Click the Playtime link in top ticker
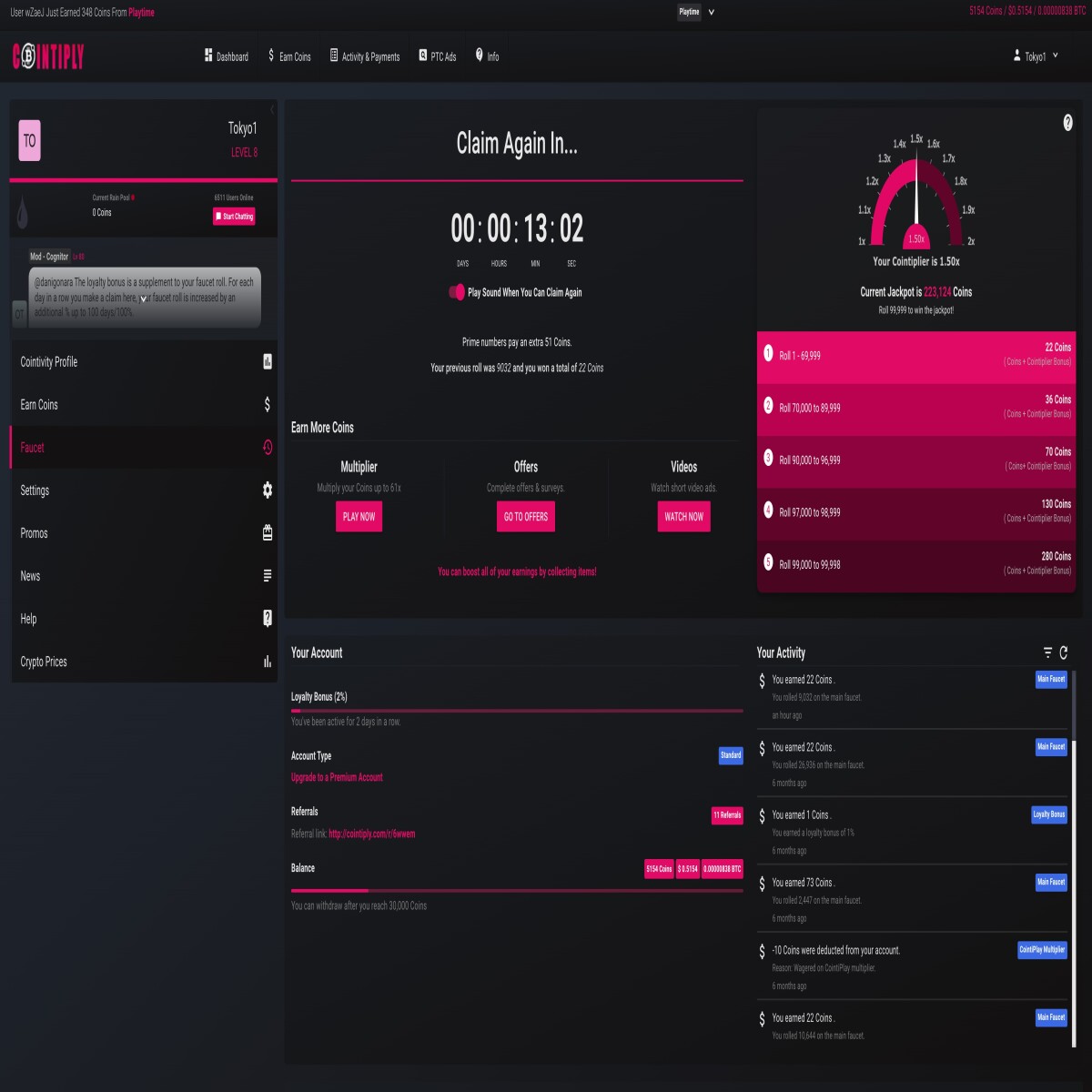This screenshot has height=1092, width=1092. (x=141, y=13)
